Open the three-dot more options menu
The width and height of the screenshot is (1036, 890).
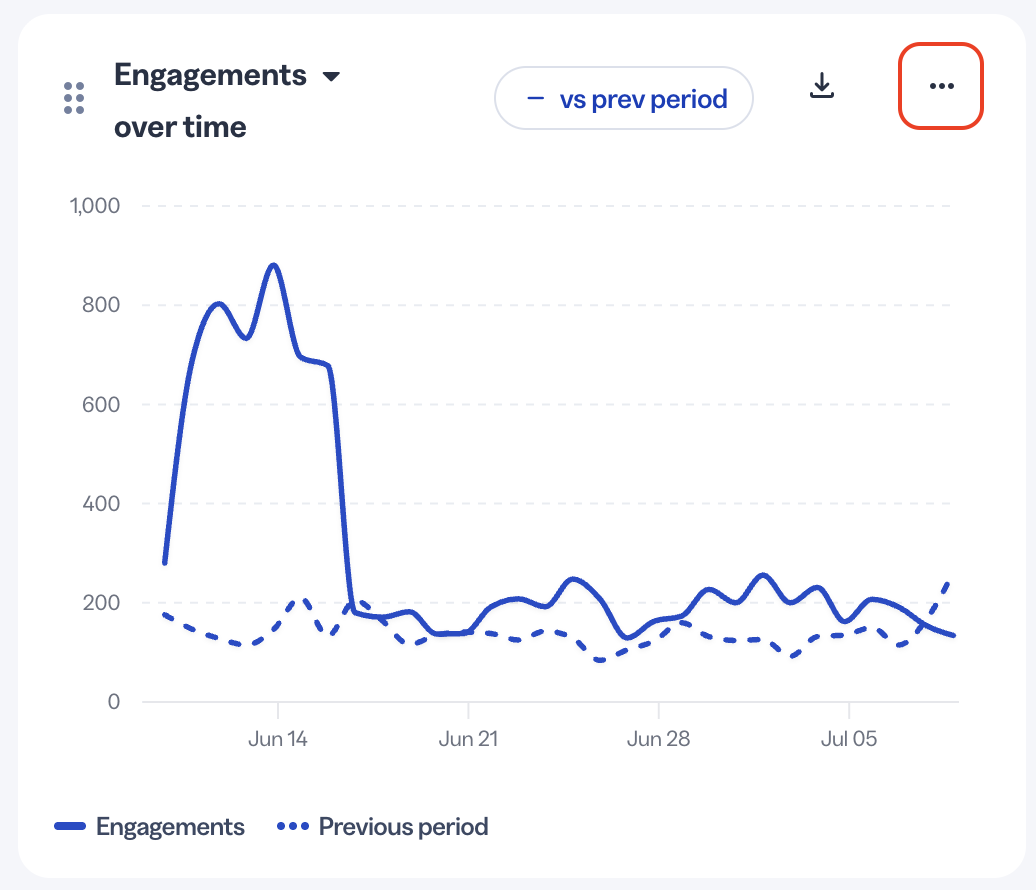click(941, 86)
